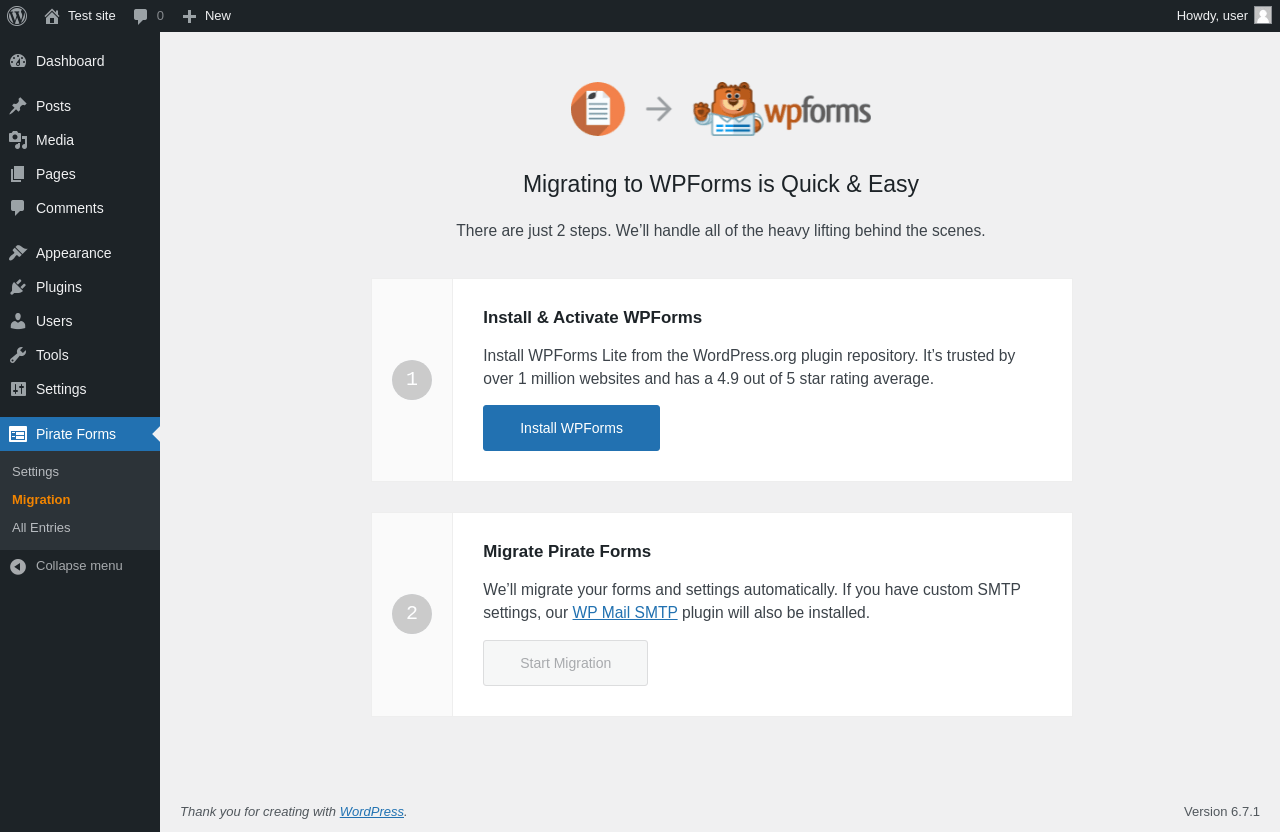The width and height of the screenshot is (1280, 832).
Task: Follow the WP Mail SMTP link
Action: 625,612
